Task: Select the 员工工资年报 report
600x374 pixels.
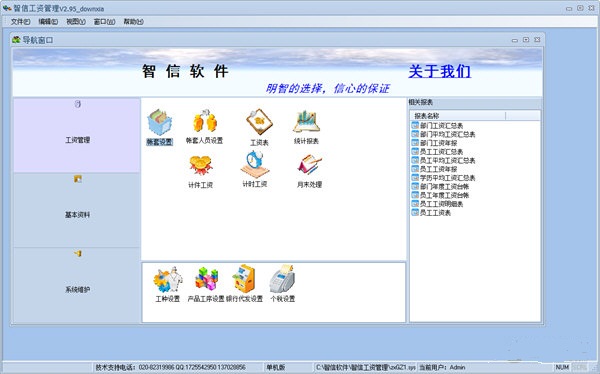Action: (434, 169)
